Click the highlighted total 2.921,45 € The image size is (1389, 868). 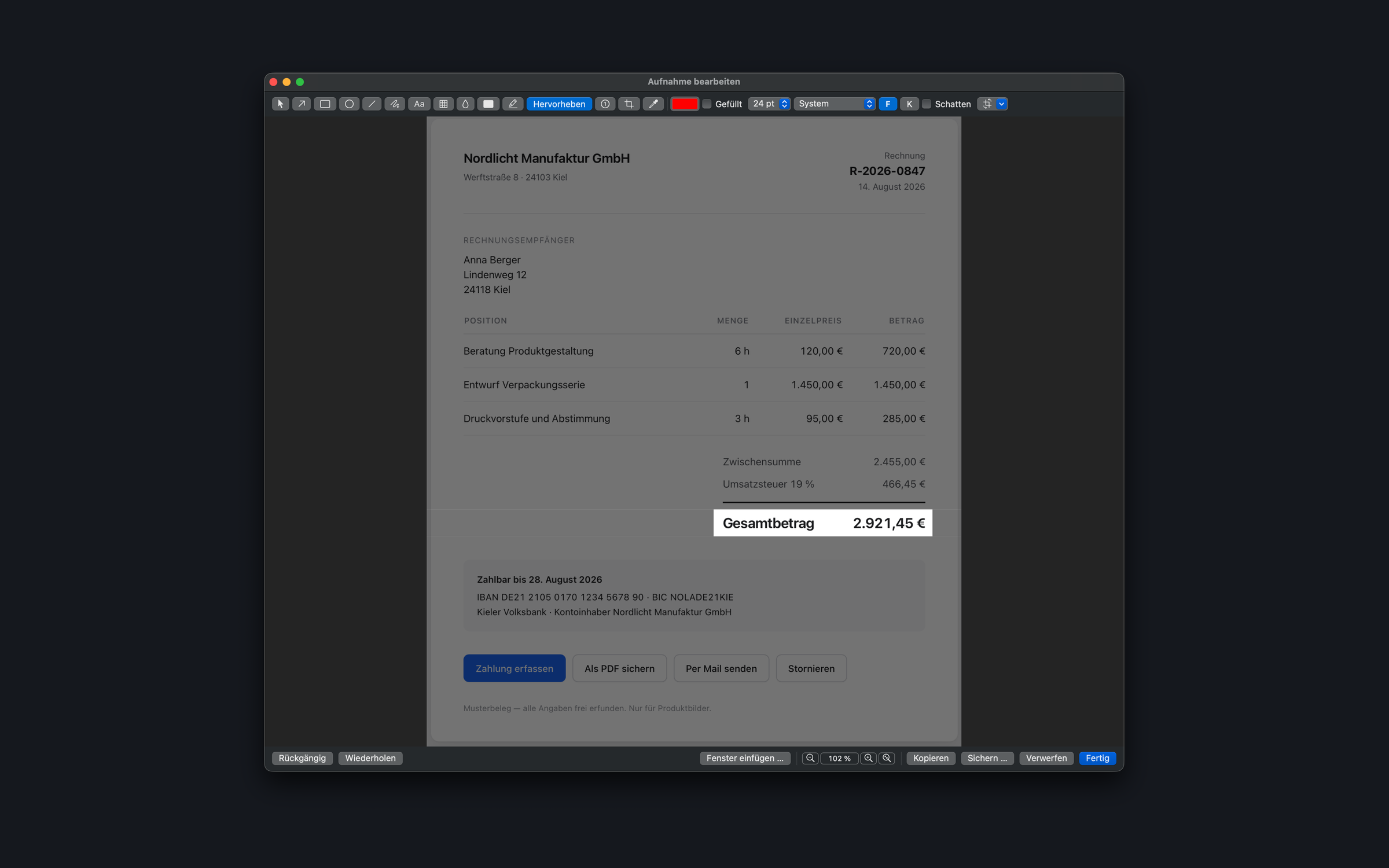pos(889,523)
